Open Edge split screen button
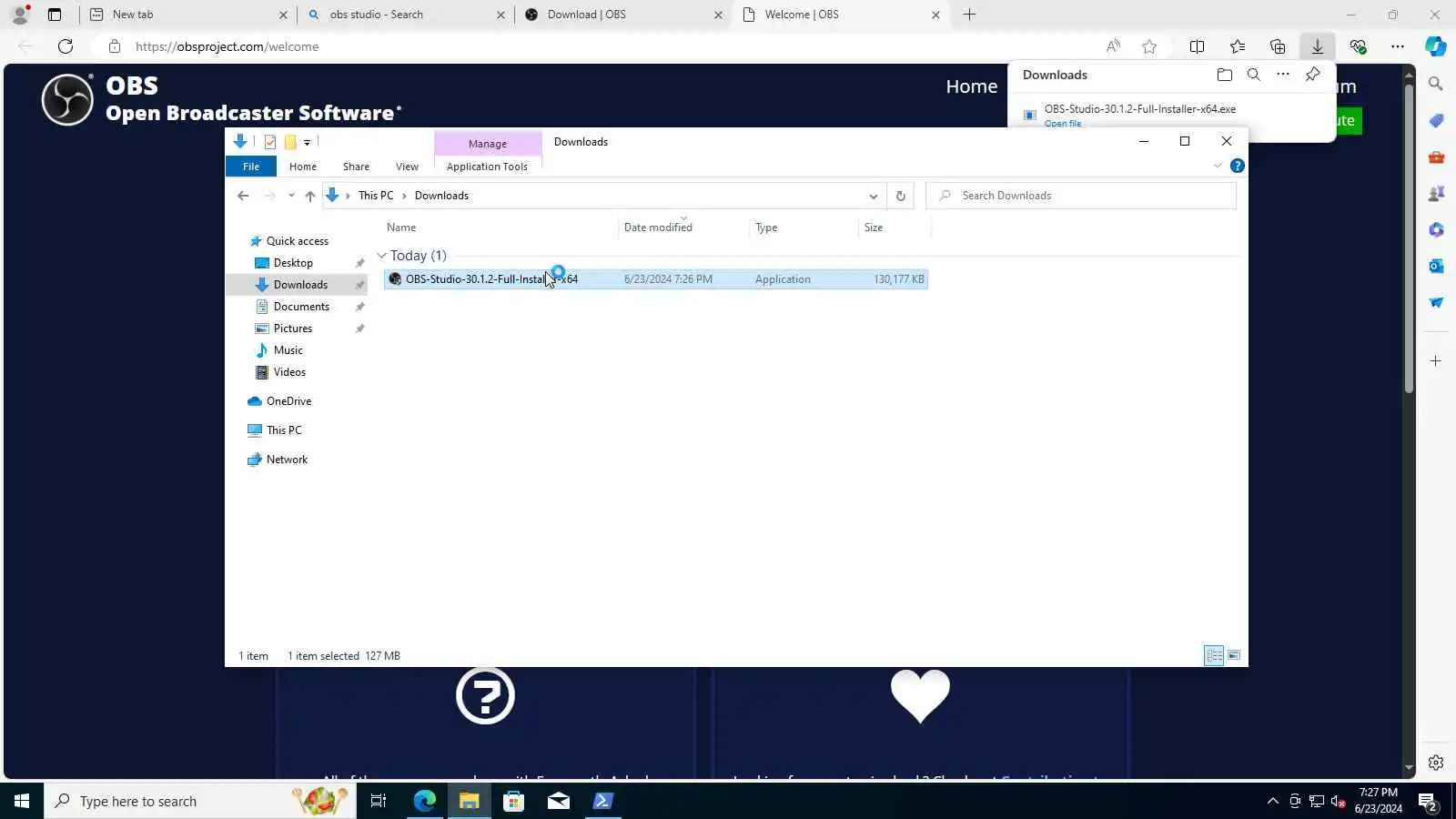Image resolution: width=1456 pixels, height=819 pixels. pos(1197,46)
